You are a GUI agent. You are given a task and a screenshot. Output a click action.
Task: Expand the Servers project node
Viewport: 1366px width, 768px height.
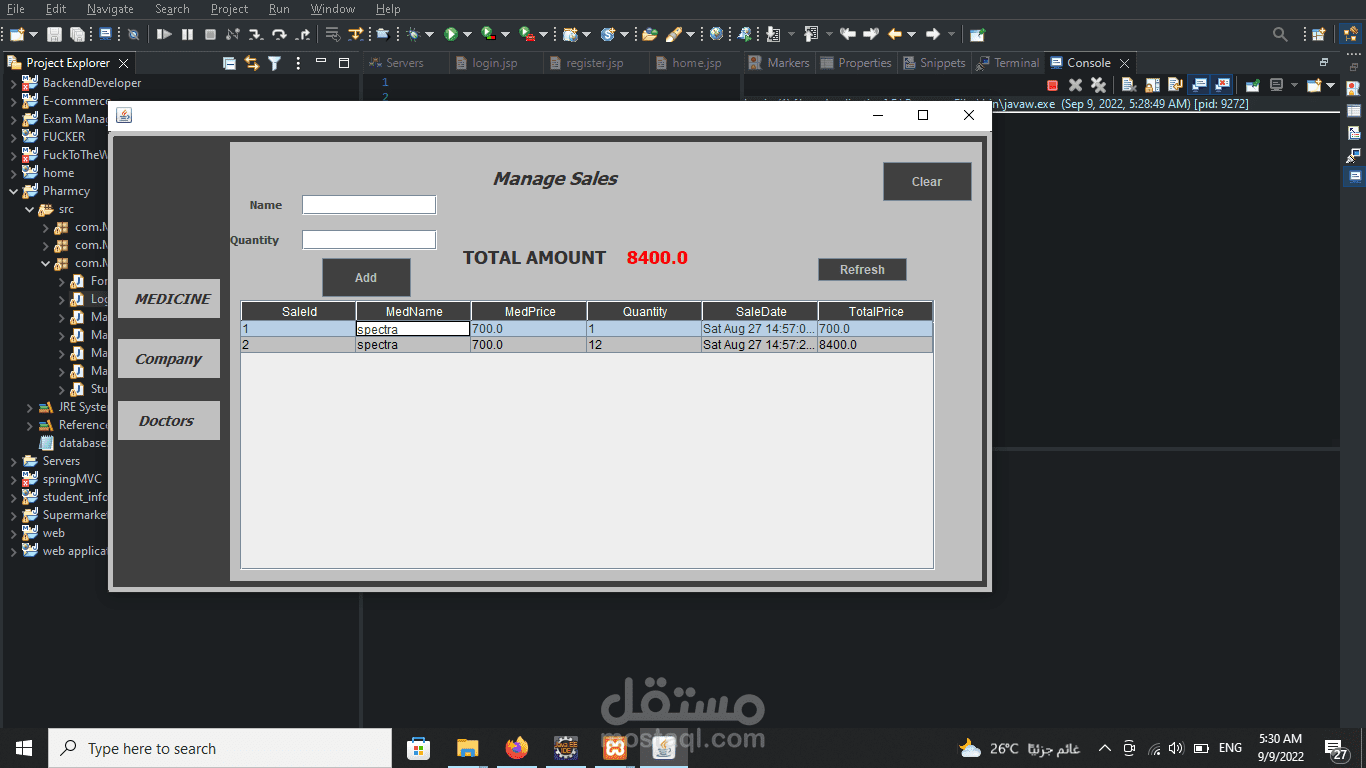tap(13, 461)
